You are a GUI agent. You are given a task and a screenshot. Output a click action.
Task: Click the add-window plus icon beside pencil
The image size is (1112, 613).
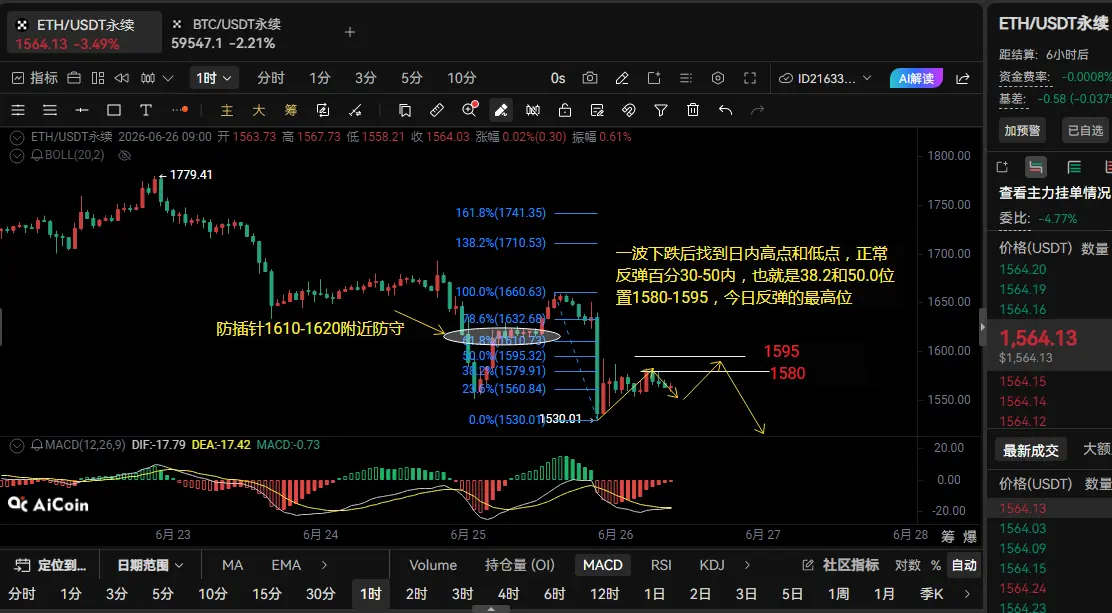[x=654, y=78]
